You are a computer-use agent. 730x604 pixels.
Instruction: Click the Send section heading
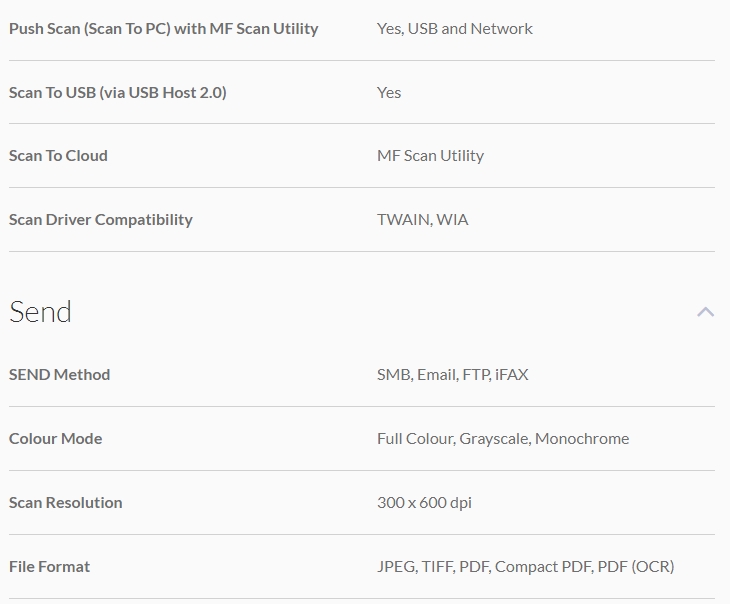point(41,312)
